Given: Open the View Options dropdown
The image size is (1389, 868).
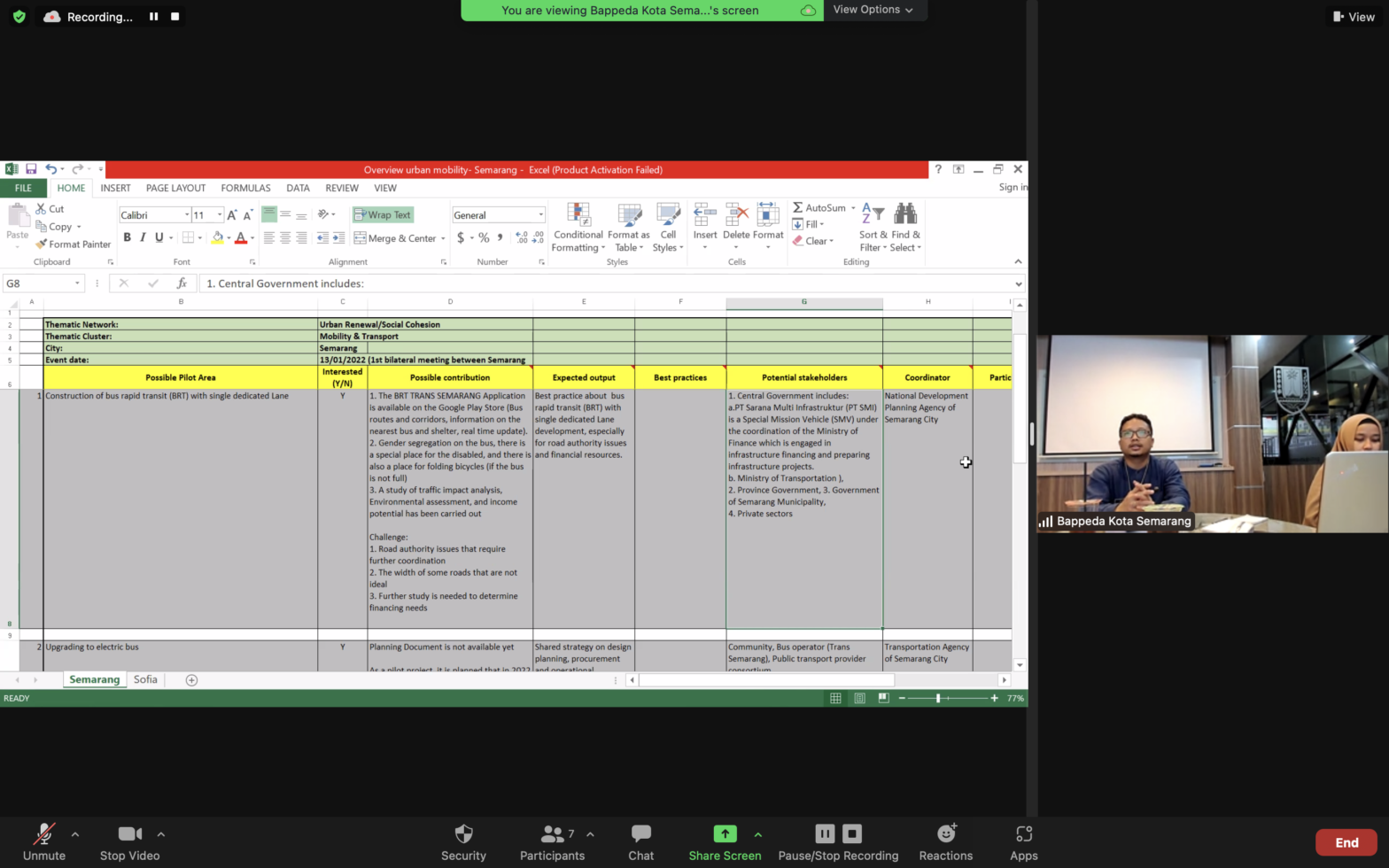Looking at the screenshot, I should (x=873, y=10).
